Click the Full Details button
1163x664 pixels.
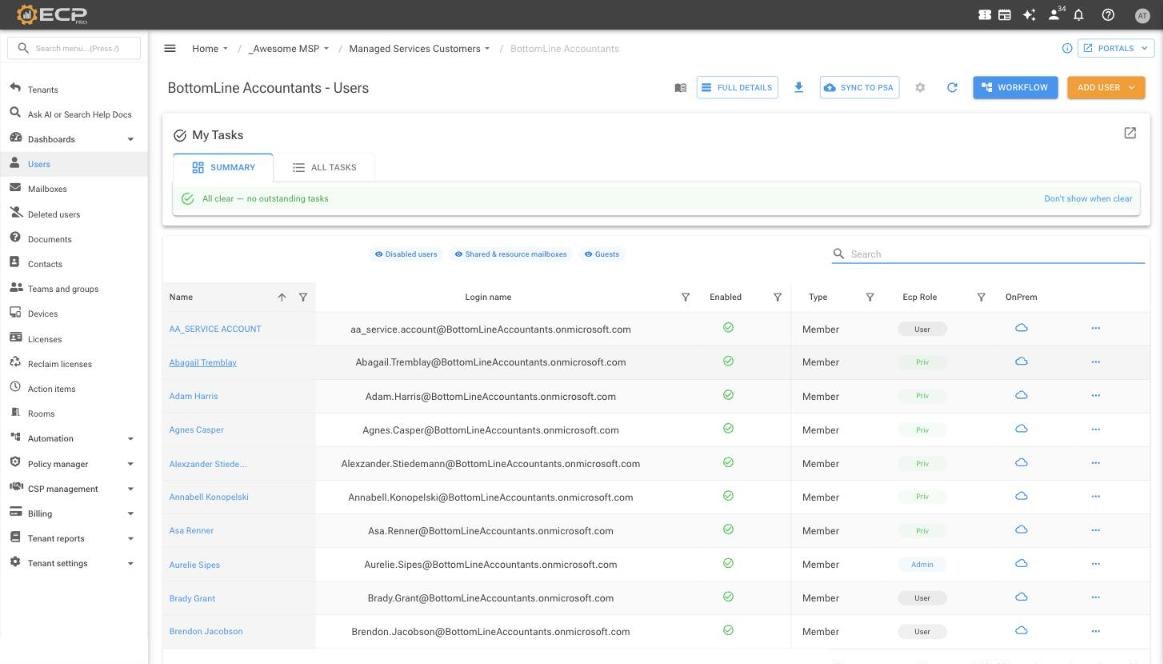point(737,88)
